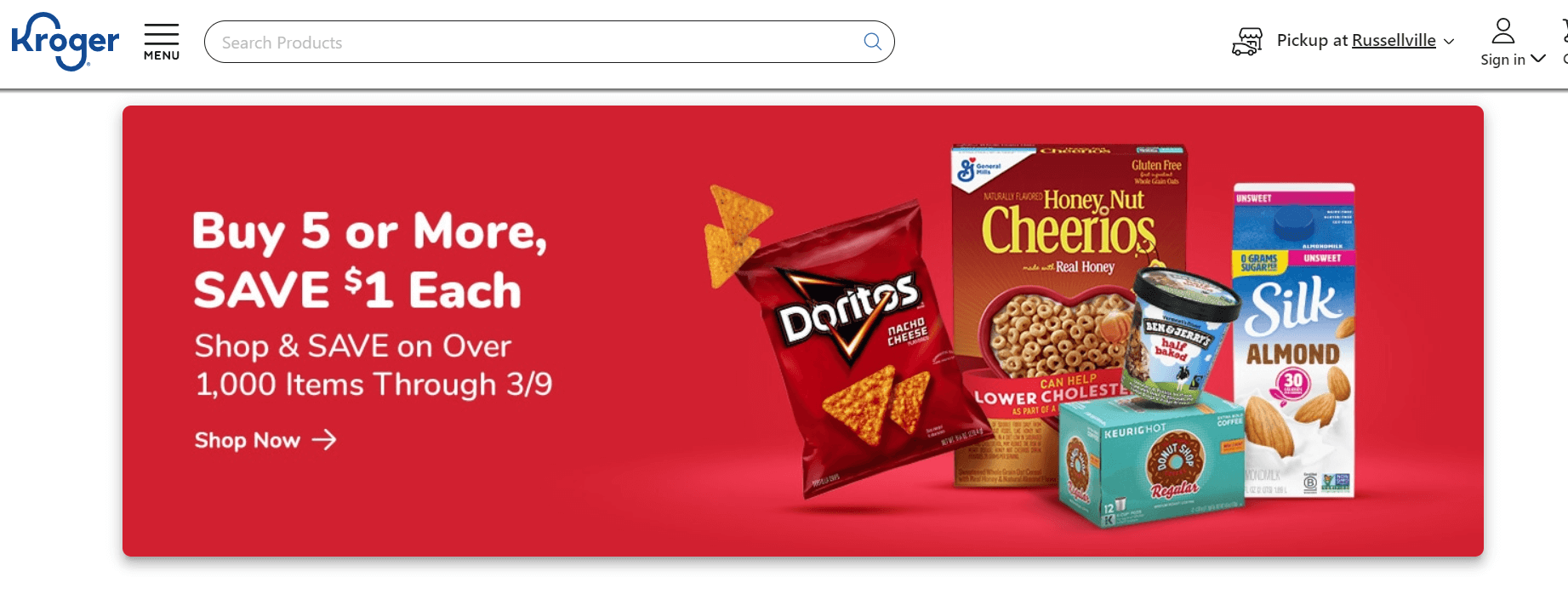Click the Shop Now link
The image size is (1568, 600).
click(x=265, y=440)
